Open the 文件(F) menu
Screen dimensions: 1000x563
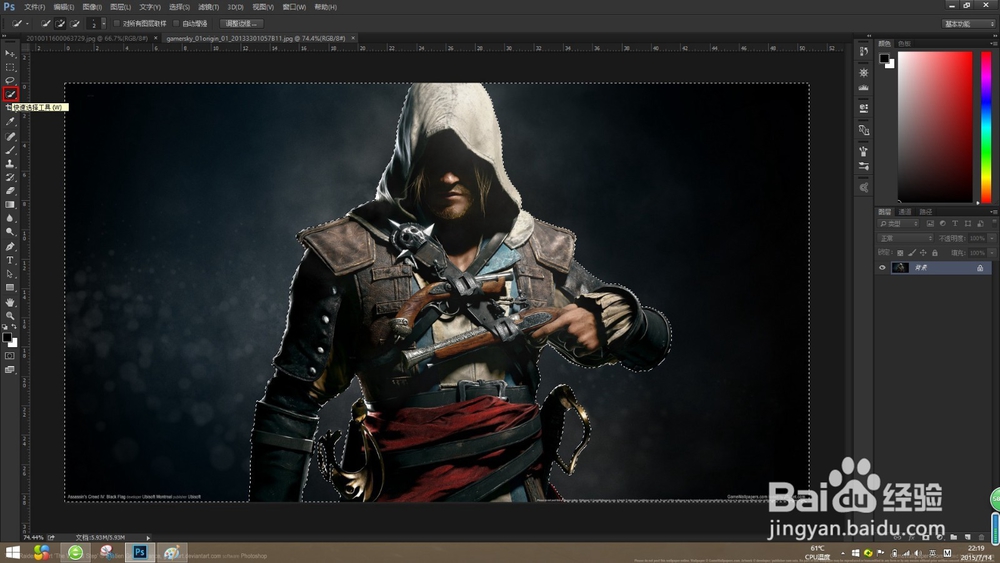click(34, 7)
